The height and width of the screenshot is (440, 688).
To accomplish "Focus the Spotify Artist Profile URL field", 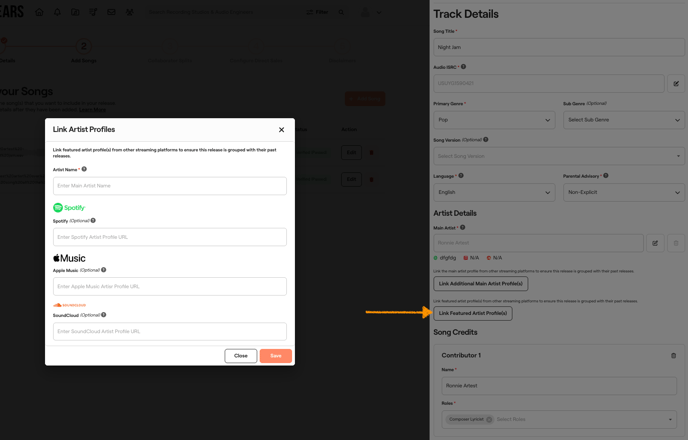I will (169, 237).
